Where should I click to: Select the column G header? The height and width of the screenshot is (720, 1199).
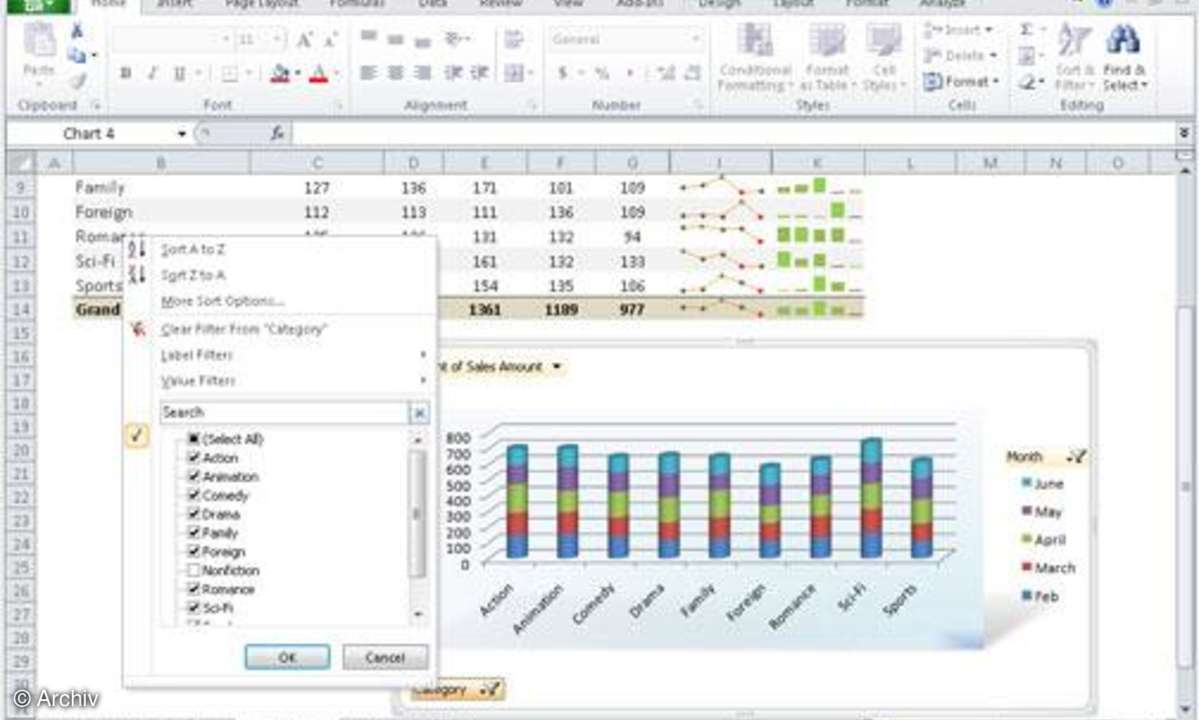click(632, 163)
